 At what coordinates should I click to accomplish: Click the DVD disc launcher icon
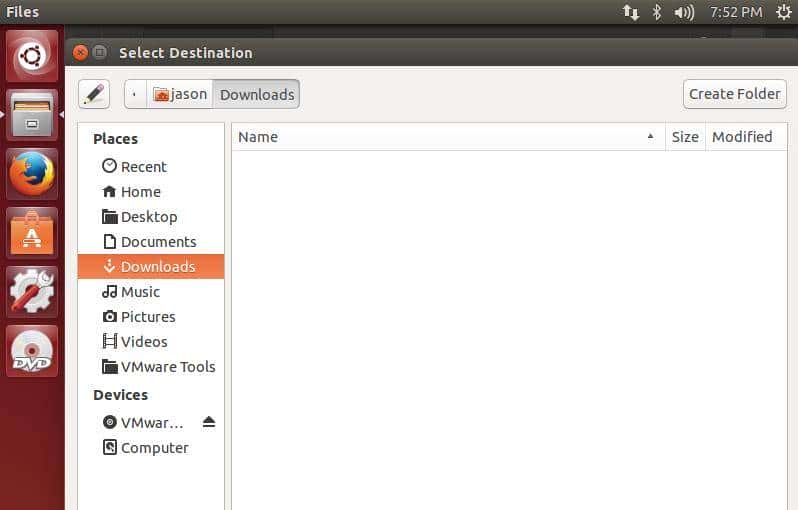click(32, 351)
